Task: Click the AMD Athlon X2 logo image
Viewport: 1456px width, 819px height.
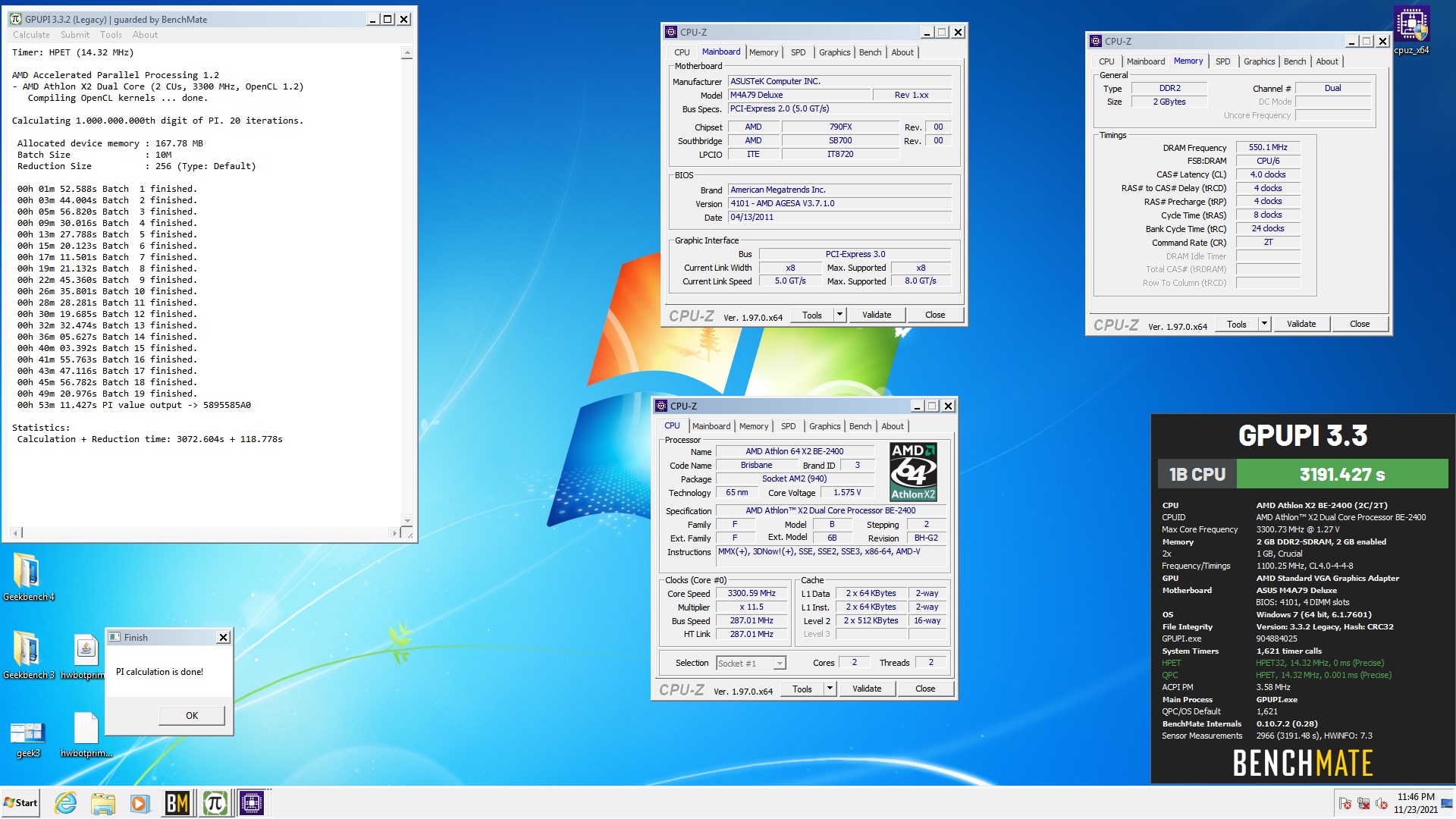Action: [913, 472]
